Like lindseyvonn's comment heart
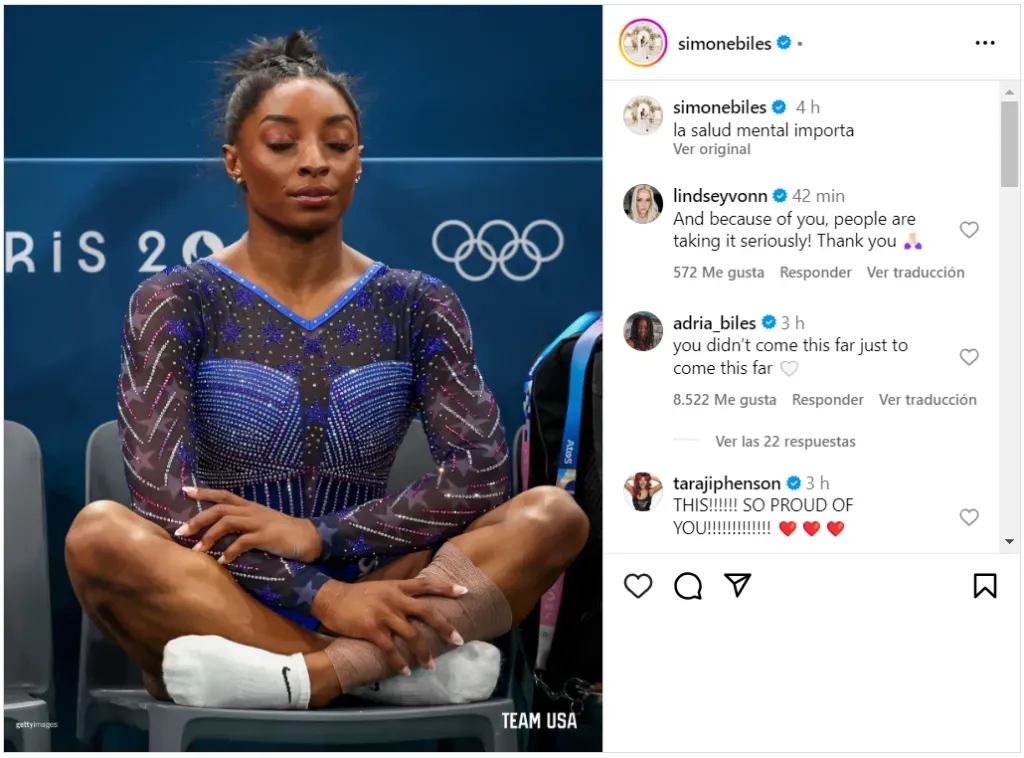This screenshot has height=758, width=1024. click(x=969, y=230)
